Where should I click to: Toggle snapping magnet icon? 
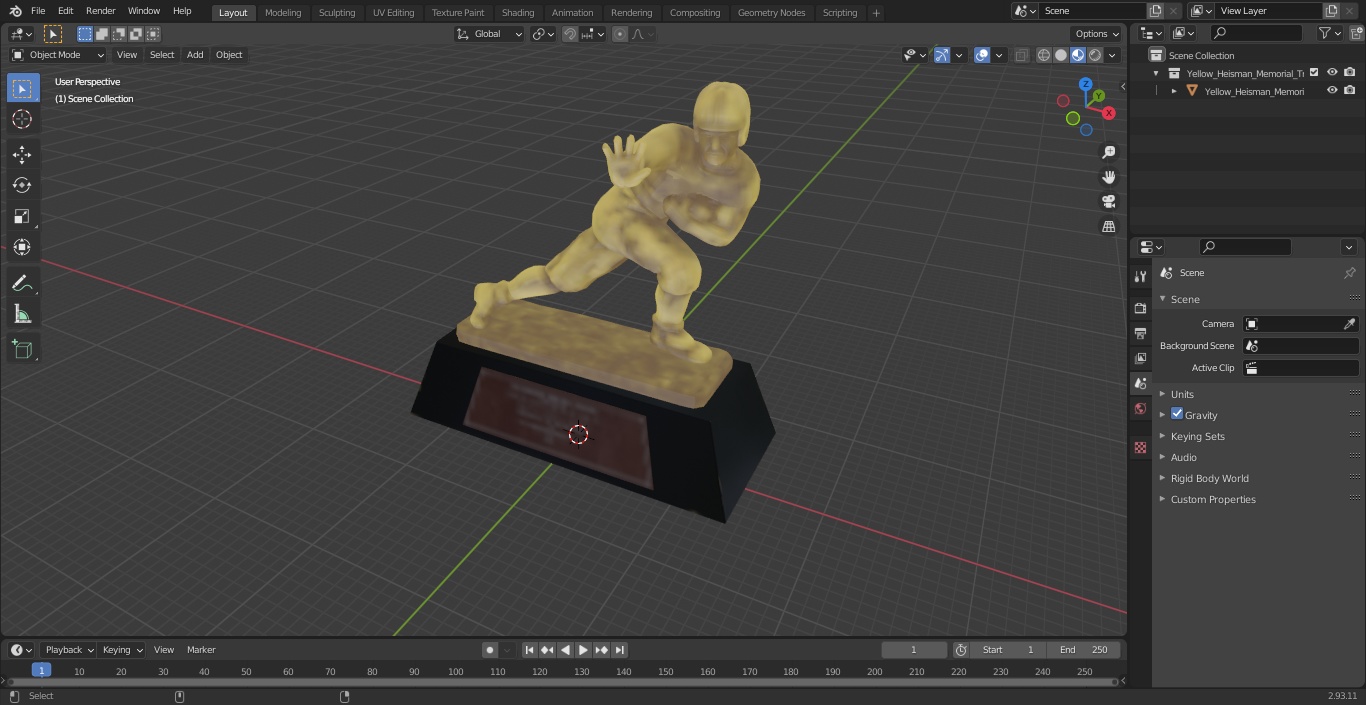point(569,34)
